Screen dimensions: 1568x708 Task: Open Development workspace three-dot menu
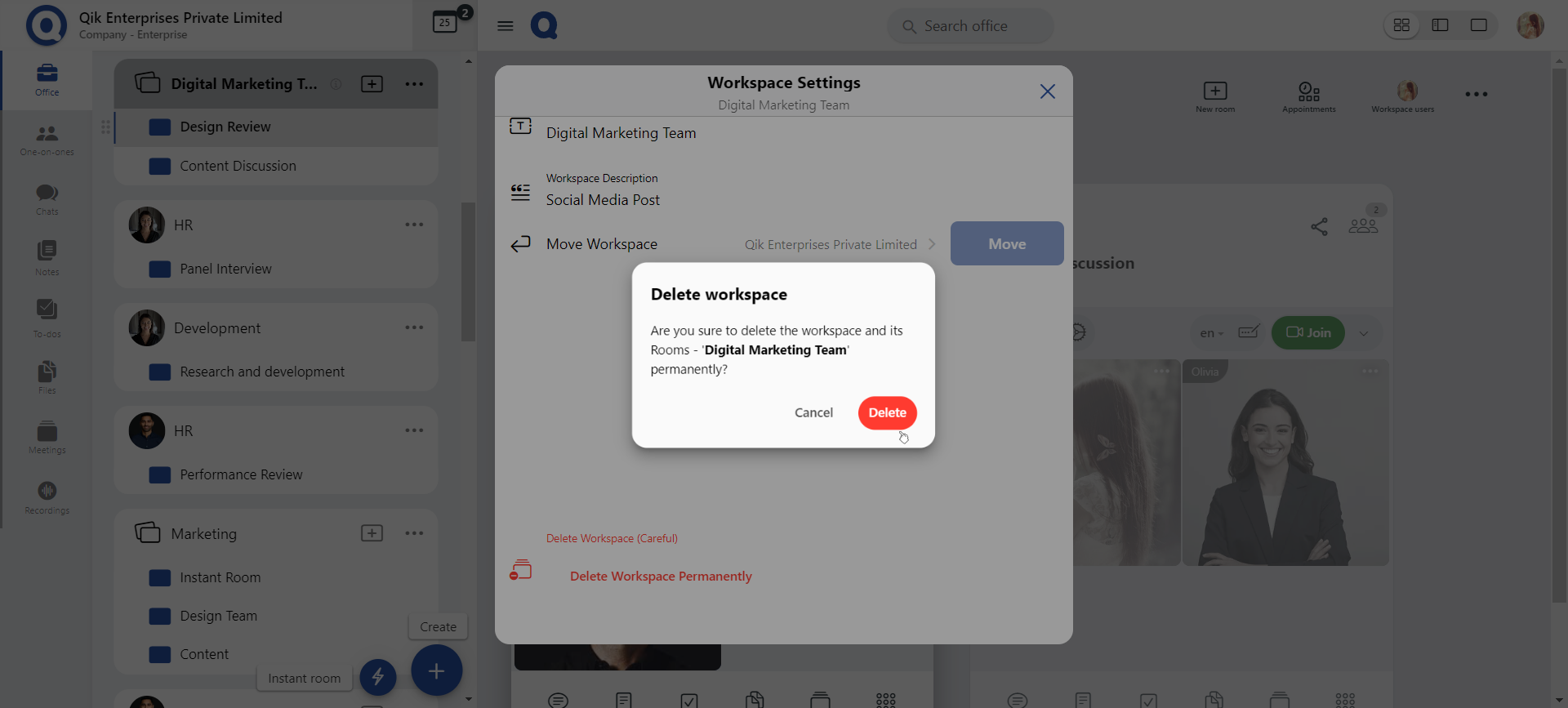pos(414,327)
